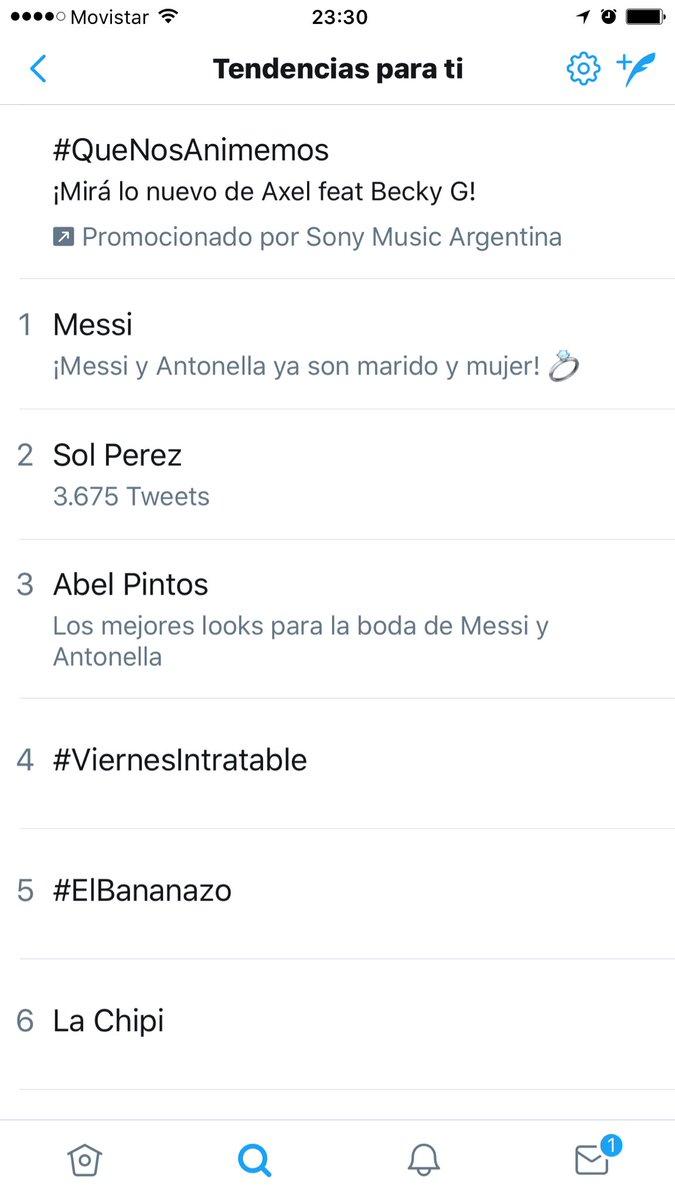Tap the back arrow icon
The width and height of the screenshot is (675, 1200).
coord(38,69)
